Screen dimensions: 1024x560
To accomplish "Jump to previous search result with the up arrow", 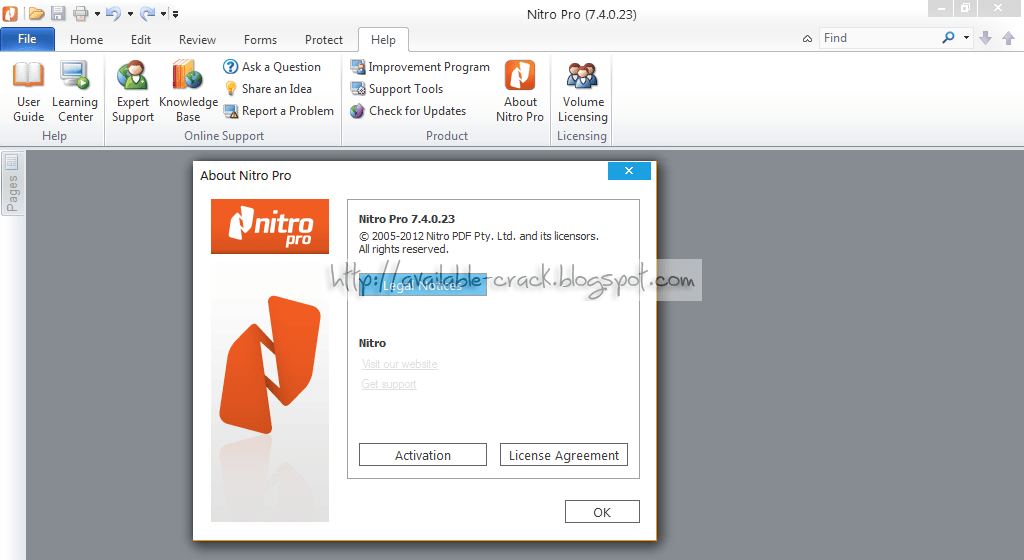I will click(1008, 39).
